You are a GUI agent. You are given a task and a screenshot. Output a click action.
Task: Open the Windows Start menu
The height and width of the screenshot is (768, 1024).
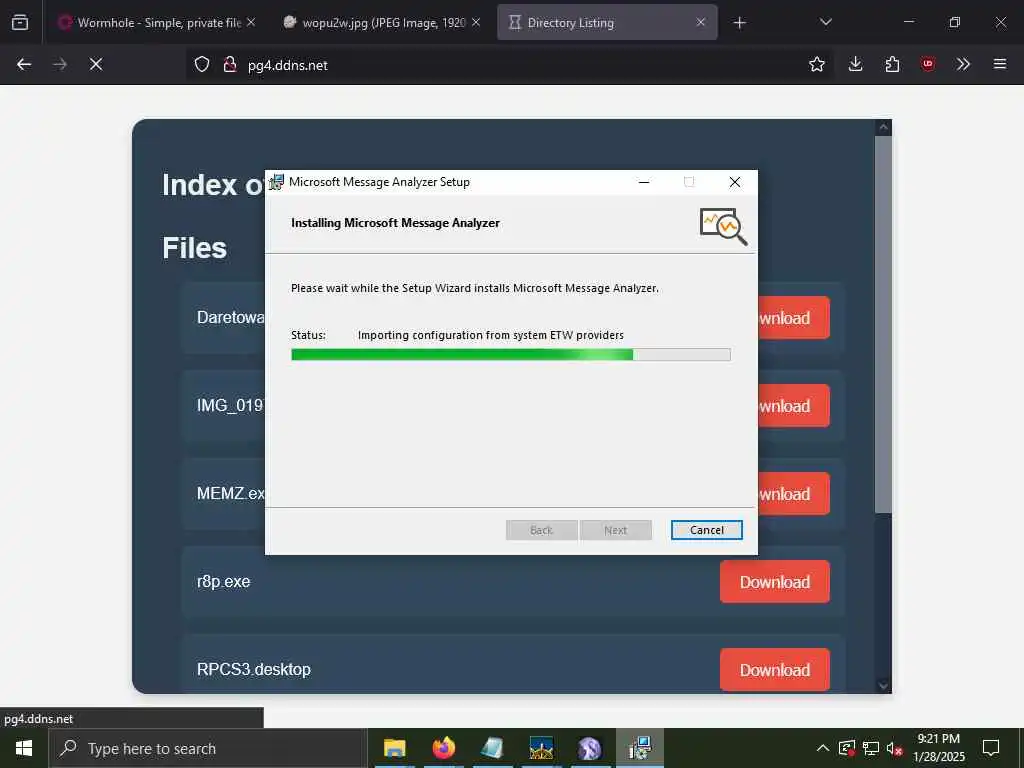[x=24, y=748]
